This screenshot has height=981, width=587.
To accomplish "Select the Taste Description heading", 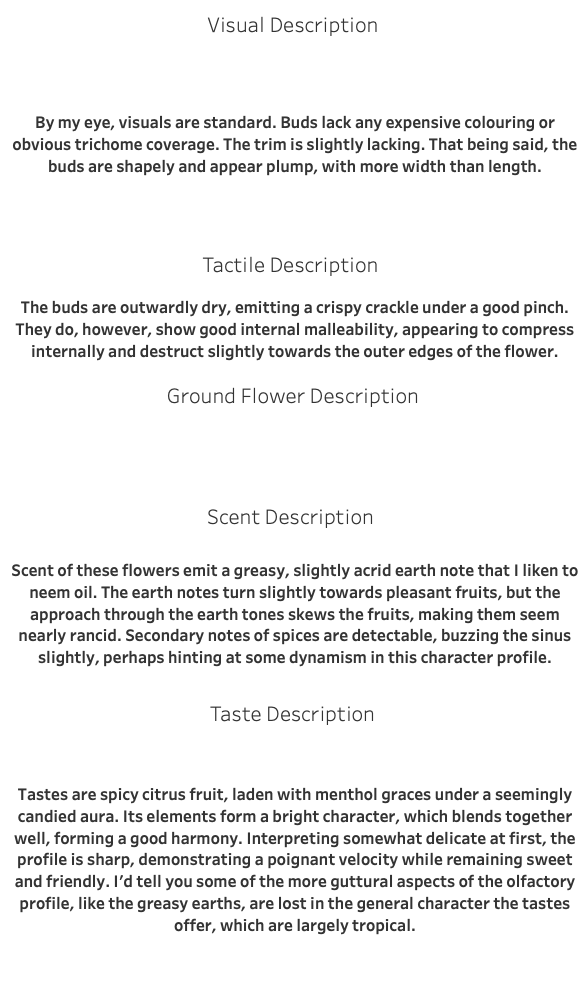I will coord(292,714).
